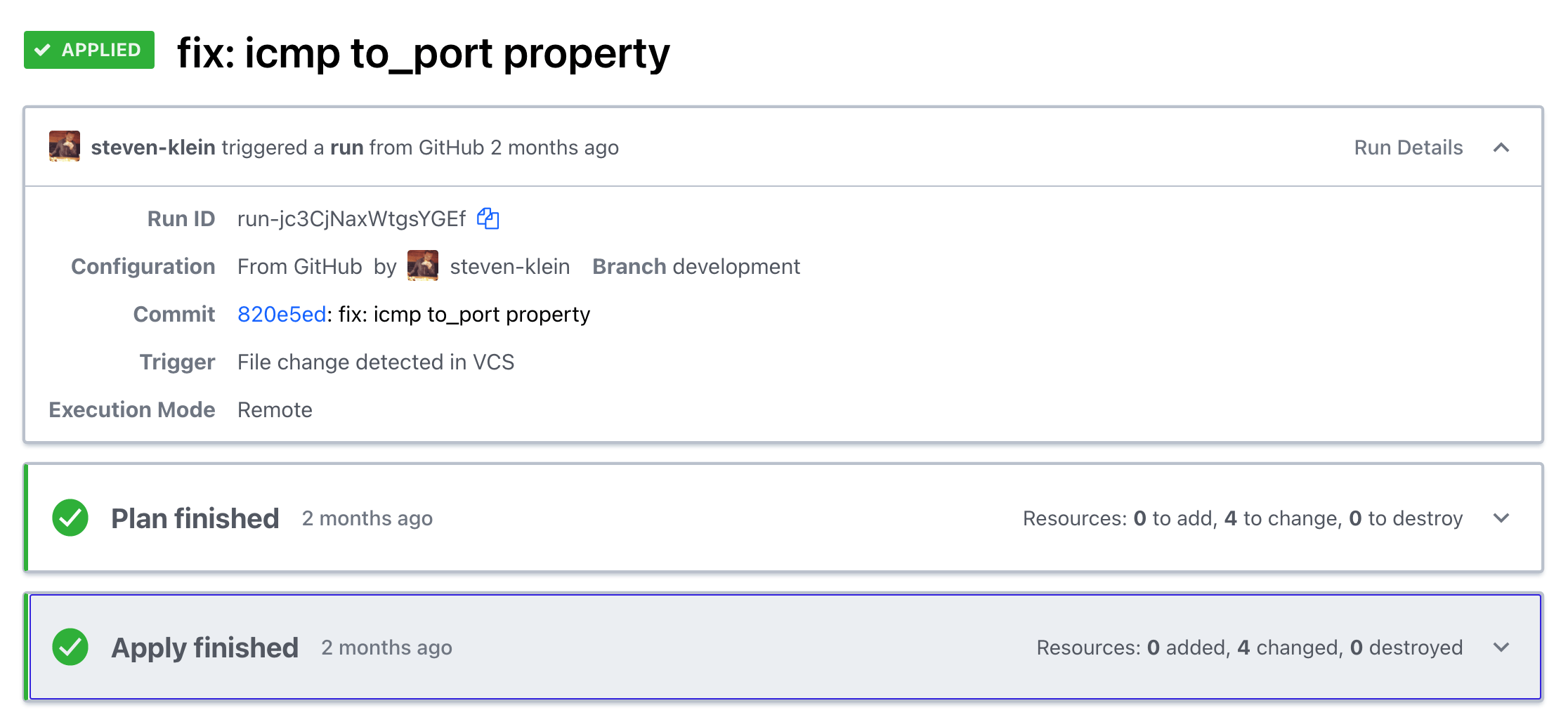Click the Plan finished heading
Viewport: 1568px width, 722px height.
[195, 518]
